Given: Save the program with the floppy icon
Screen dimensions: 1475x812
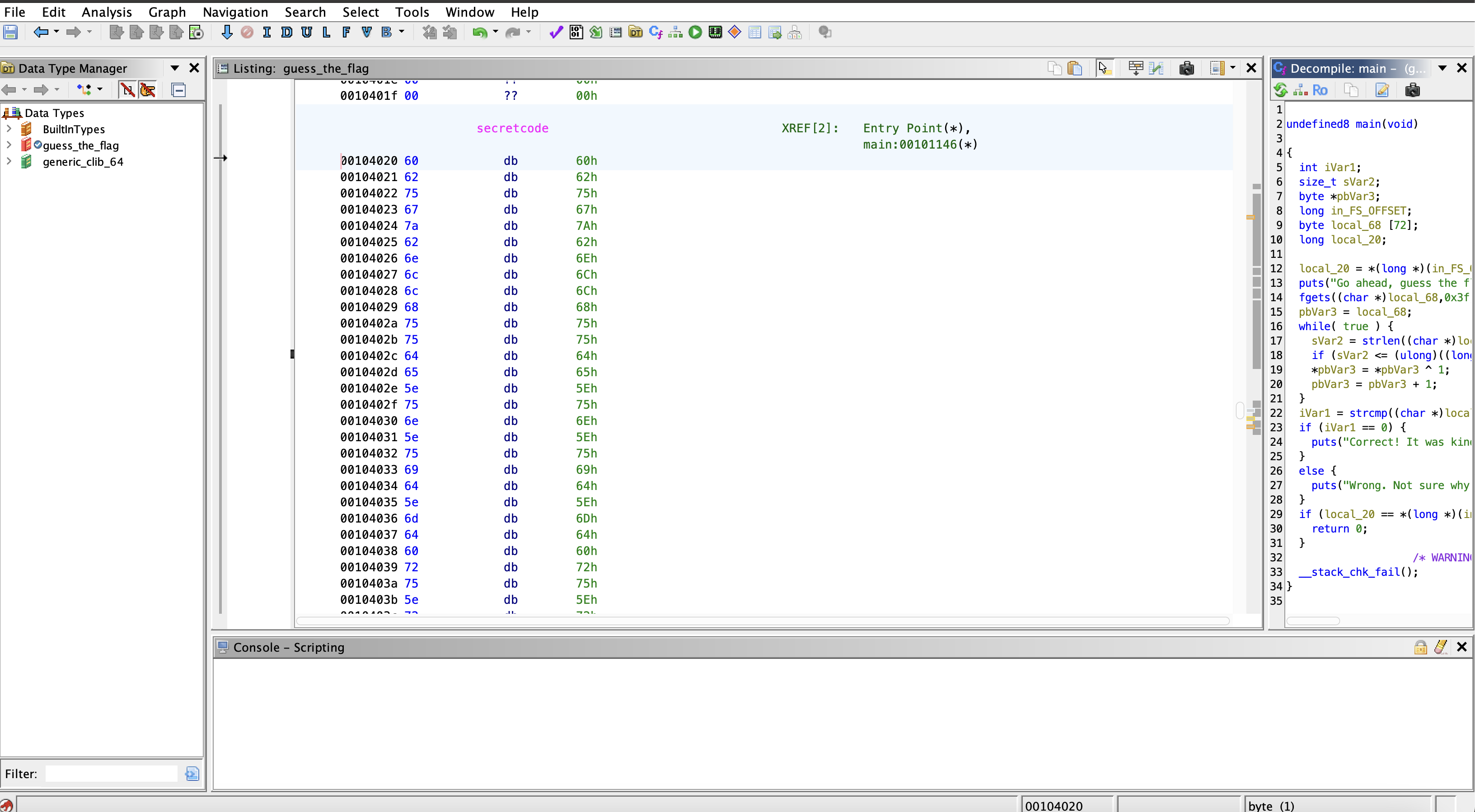Looking at the screenshot, I should pos(10,32).
